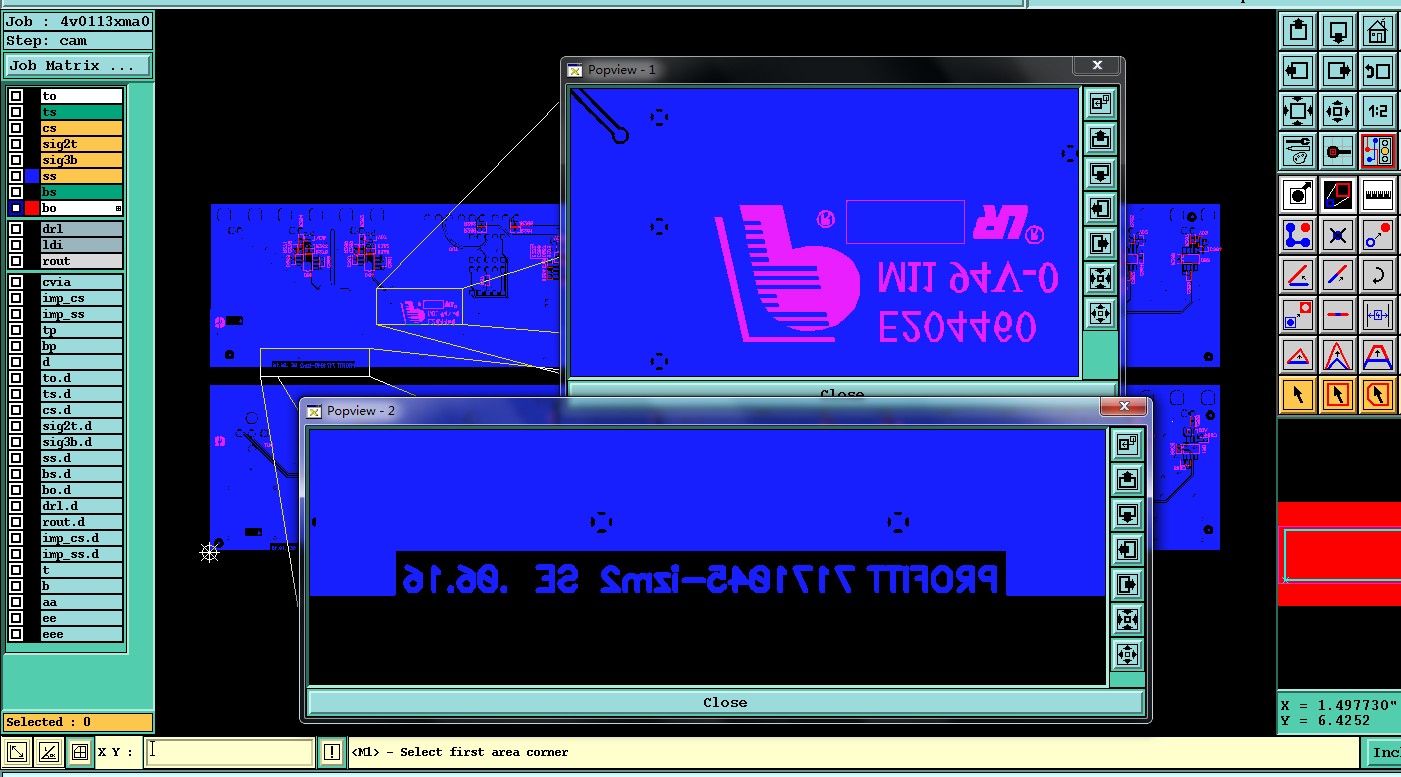Viewport: 1401px width, 777px height.
Task: Click the zoom in icon with outward arrows
Action: point(1297,110)
